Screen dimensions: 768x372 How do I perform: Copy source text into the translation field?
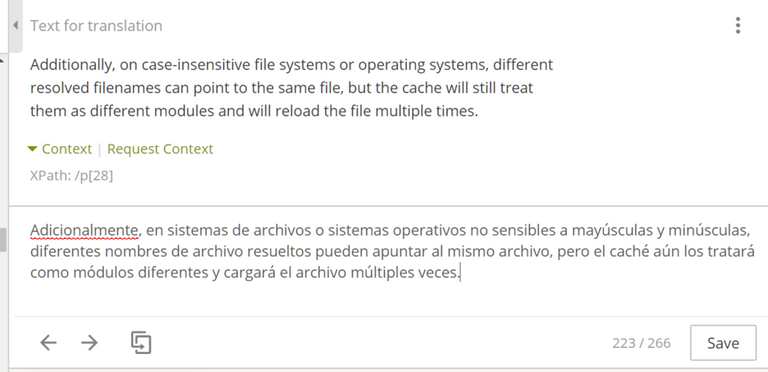pos(141,343)
